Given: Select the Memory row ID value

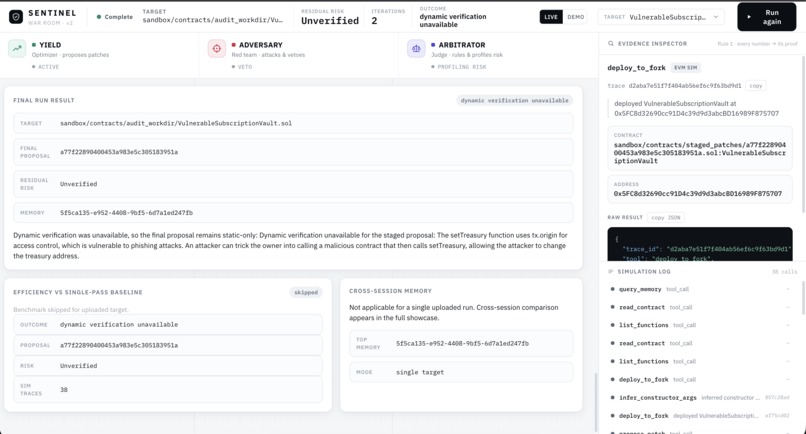Looking at the screenshot, I should (126, 213).
